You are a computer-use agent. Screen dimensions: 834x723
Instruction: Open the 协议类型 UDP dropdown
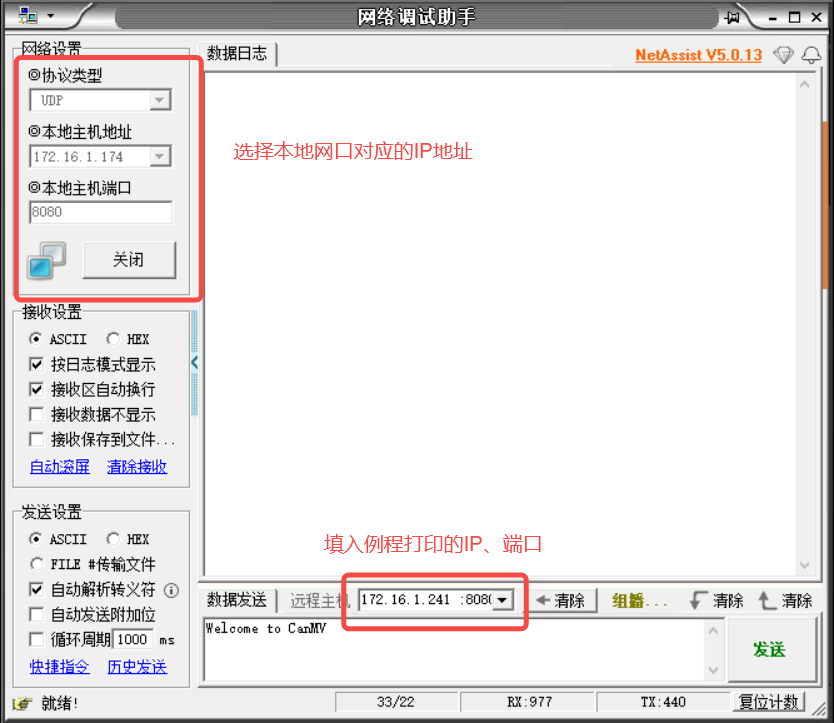coord(159,100)
